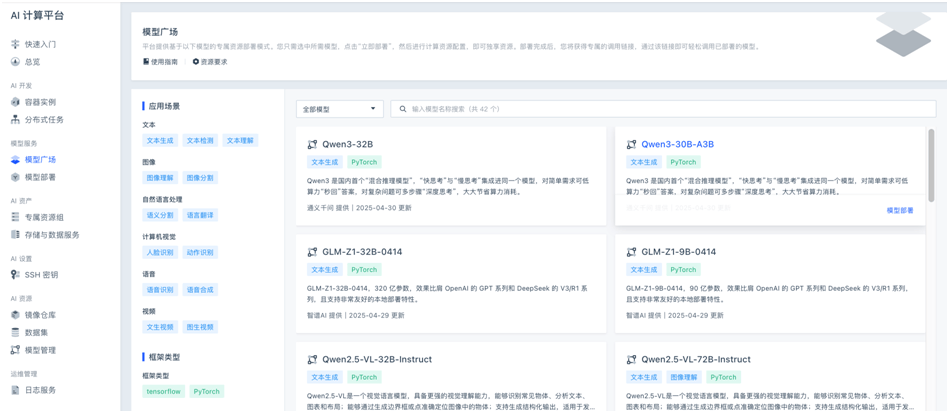The image size is (949, 413).
Task: Toggle the 人脸识别 filter tag
Action: [160, 253]
